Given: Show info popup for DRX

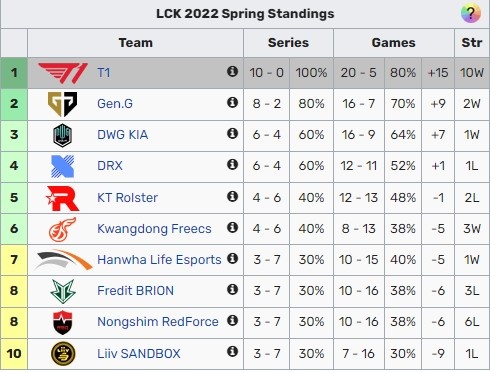Looking at the screenshot, I should click(232, 164).
